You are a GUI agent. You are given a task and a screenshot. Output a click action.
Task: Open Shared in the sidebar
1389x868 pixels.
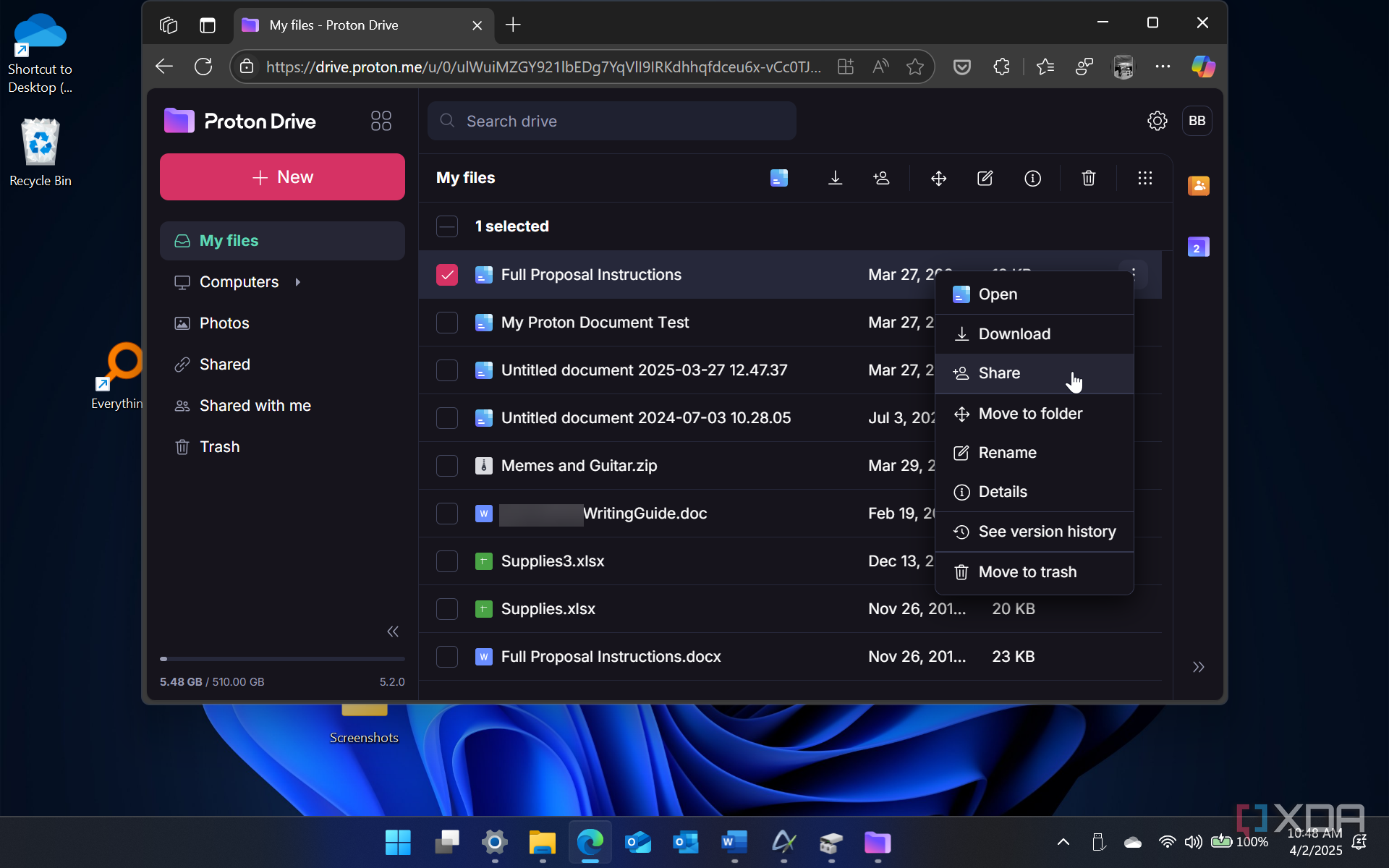pos(282,365)
